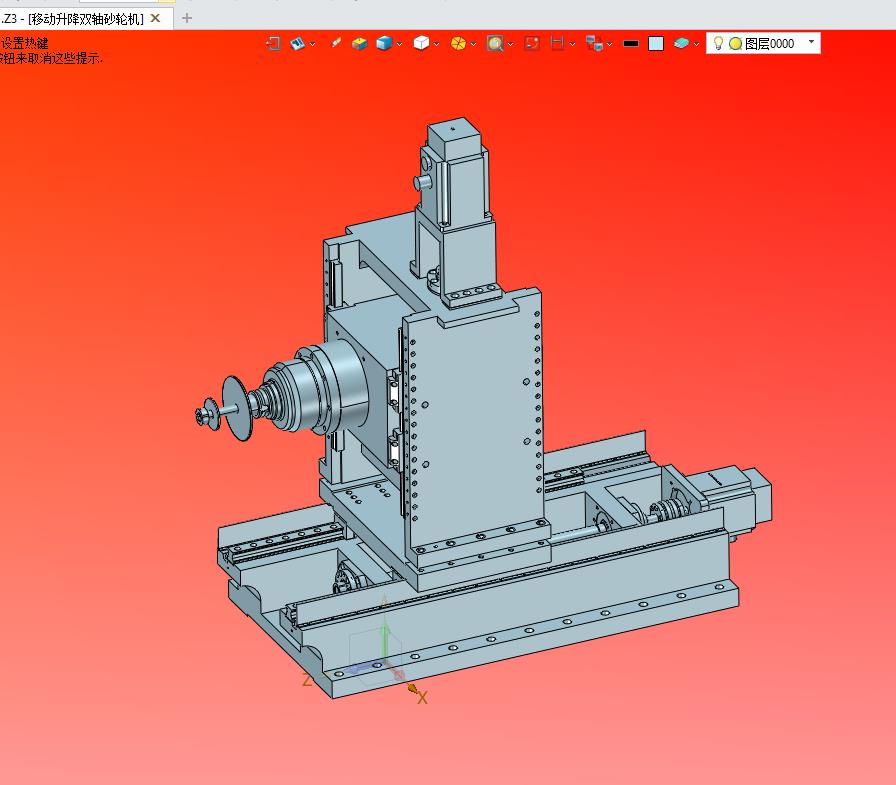Screen dimensions: 896x785
Task: Click the red square selection icon
Action: (x=532, y=43)
